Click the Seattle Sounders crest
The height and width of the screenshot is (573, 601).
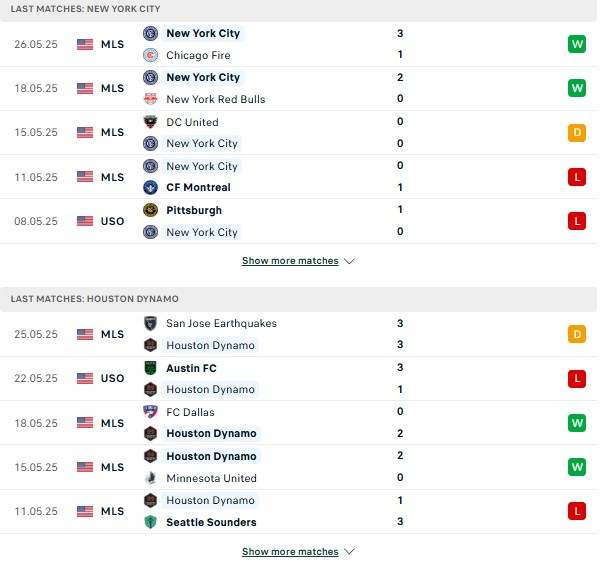[x=150, y=522]
